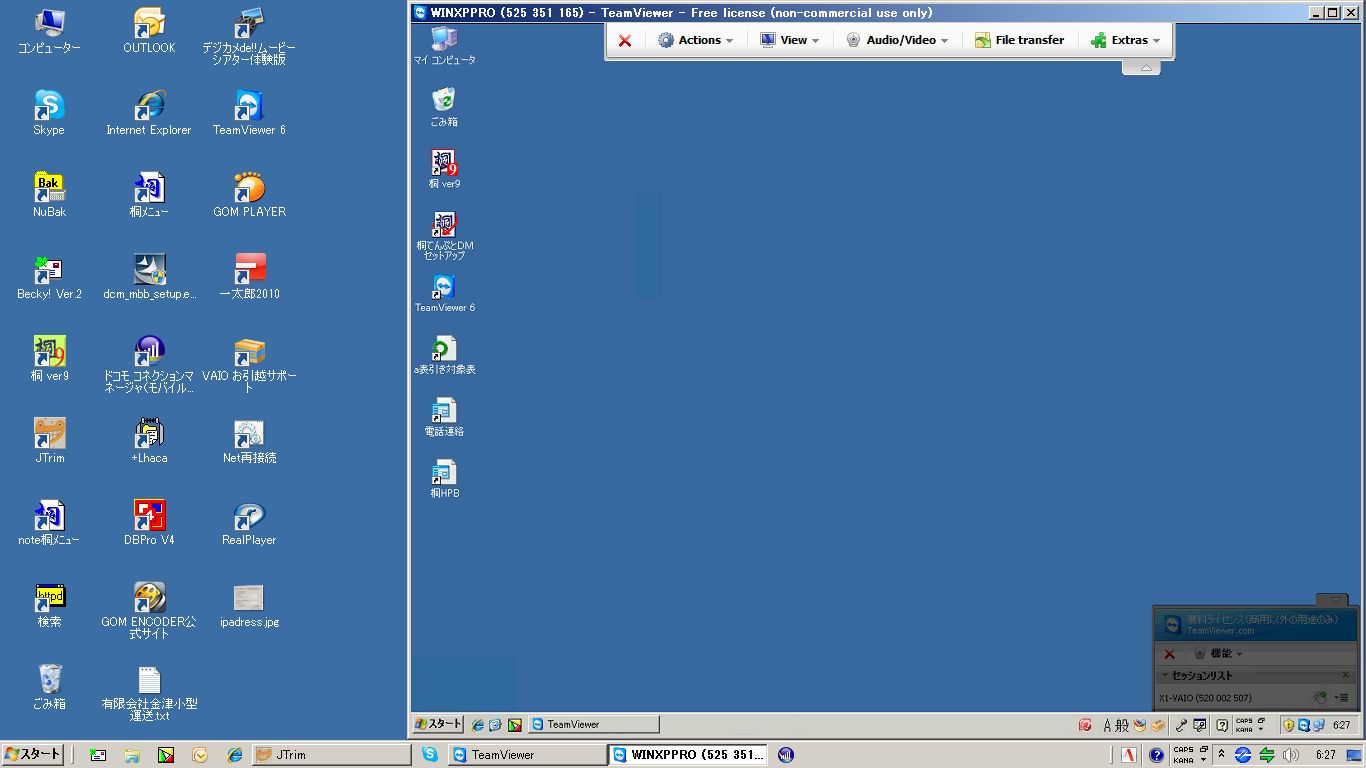This screenshot has height=768, width=1366.
Task: Select the dcm_mbb_setup.e... desktop file
Action: pyautogui.click(x=149, y=277)
